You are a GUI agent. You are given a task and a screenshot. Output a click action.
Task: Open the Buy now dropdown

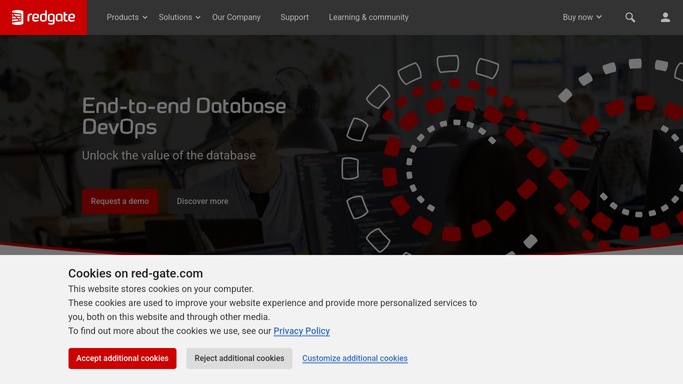tap(582, 17)
